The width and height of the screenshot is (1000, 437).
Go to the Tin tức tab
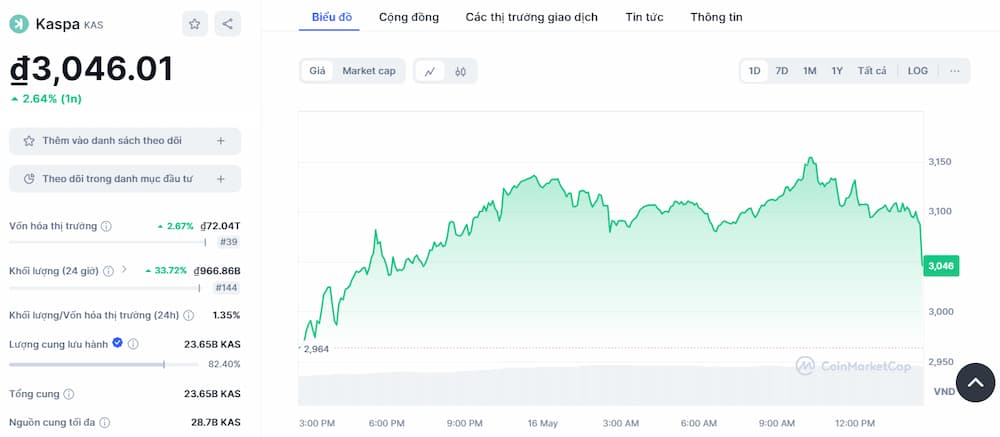(x=644, y=17)
